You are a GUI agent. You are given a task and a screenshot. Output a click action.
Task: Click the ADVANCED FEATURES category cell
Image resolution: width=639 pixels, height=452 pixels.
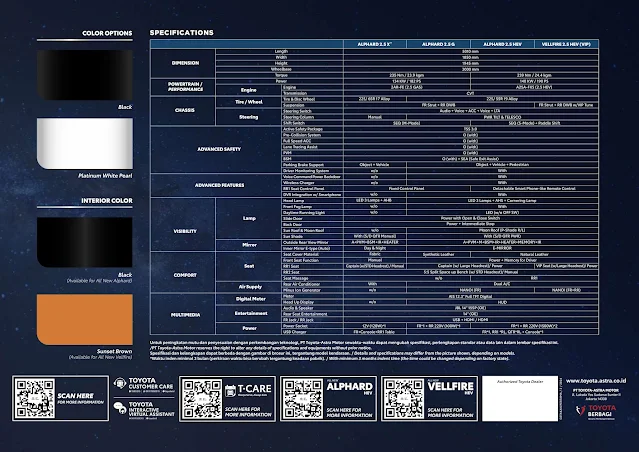[216, 185]
